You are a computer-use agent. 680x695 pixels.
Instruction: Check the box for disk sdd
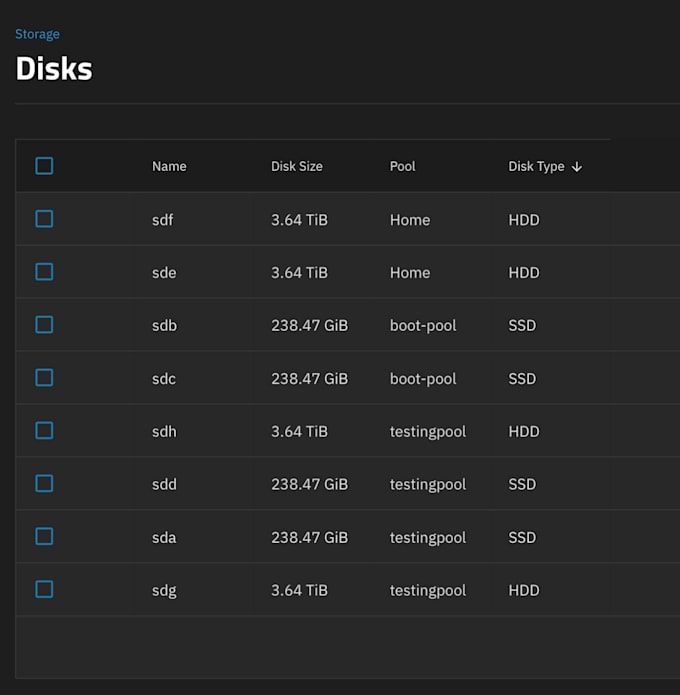click(x=44, y=484)
